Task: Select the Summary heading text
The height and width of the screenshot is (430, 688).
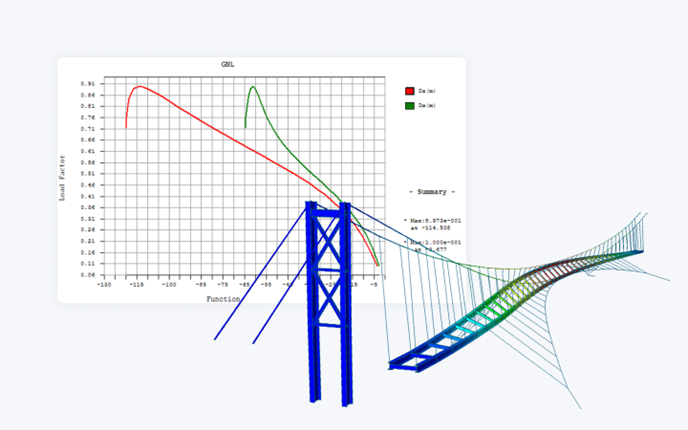Action: (x=432, y=191)
